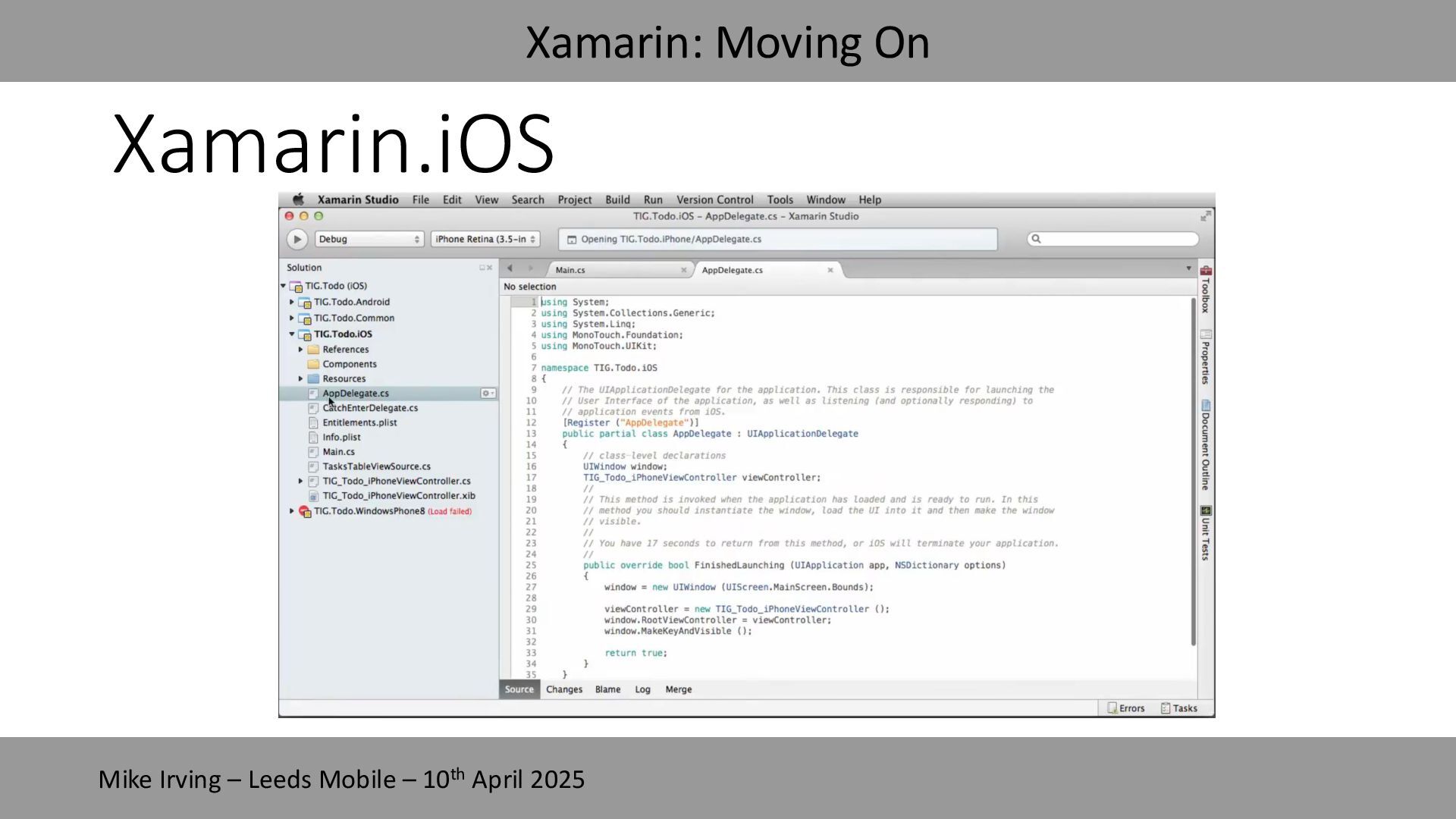This screenshot has width=1456, height=819.
Task: Click the Resources folder icon
Action: pyautogui.click(x=313, y=378)
